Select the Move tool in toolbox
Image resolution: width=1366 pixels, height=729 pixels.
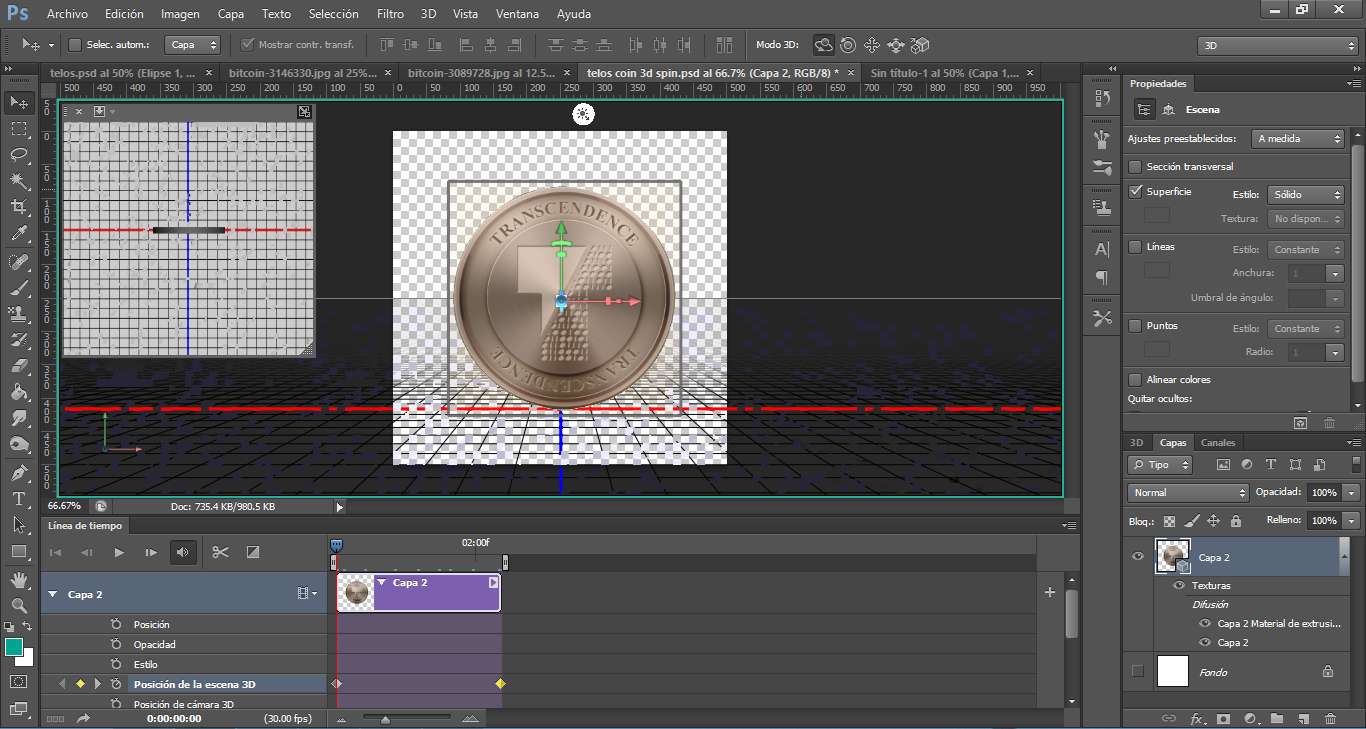(19, 102)
